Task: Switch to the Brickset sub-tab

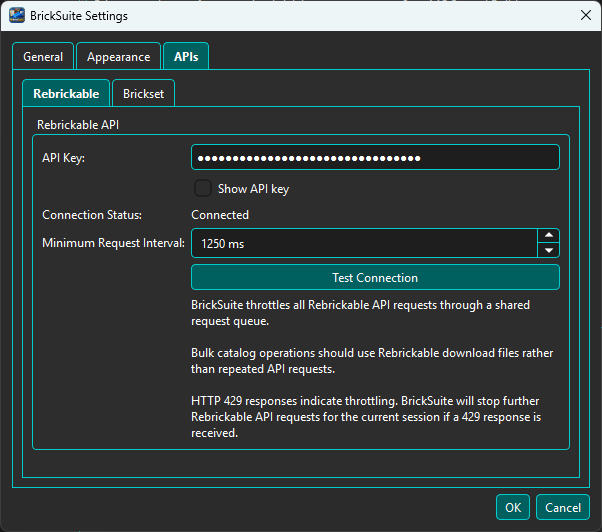Action: 143,94
